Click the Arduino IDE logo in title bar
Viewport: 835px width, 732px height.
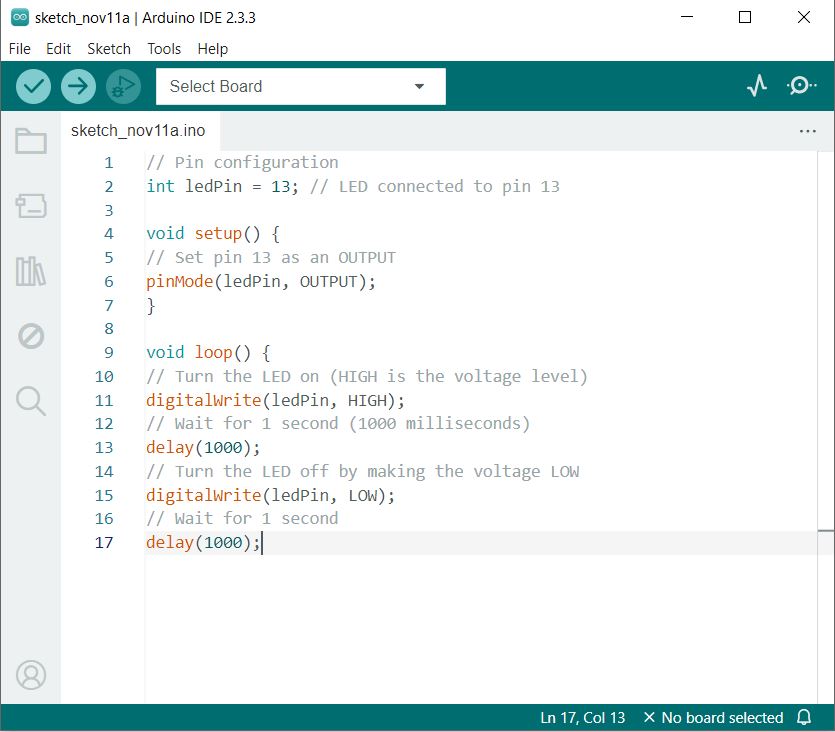point(20,18)
